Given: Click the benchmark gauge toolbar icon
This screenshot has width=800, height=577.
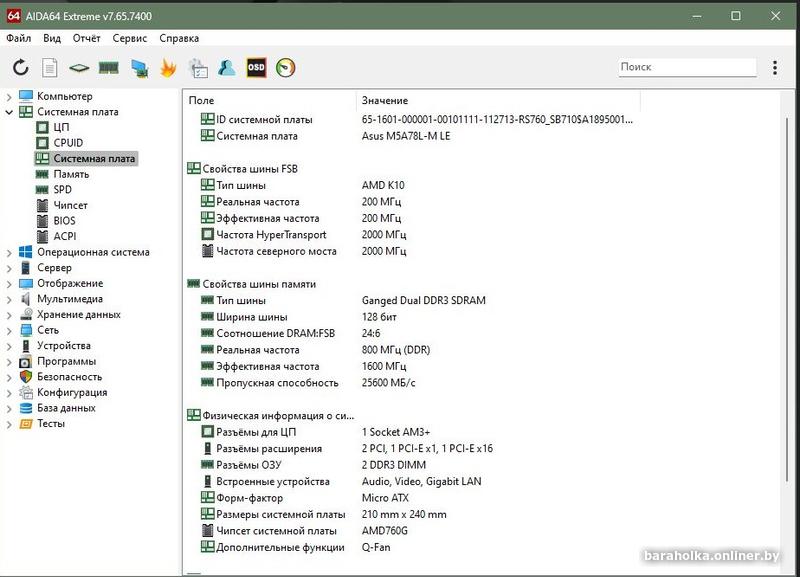Looking at the screenshot, I should tap(286, 68).
